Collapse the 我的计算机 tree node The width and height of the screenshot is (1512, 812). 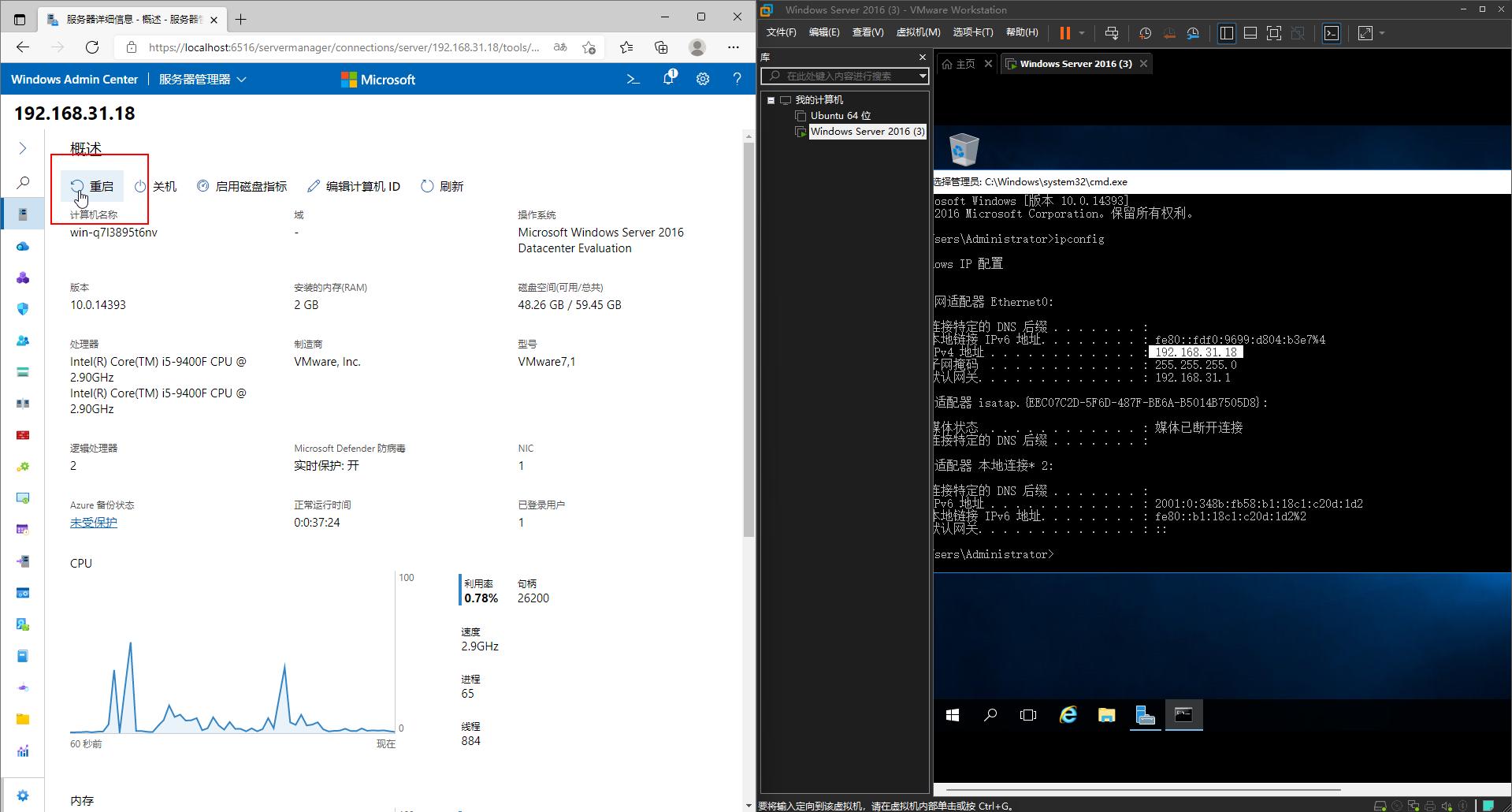coord(771,100)
